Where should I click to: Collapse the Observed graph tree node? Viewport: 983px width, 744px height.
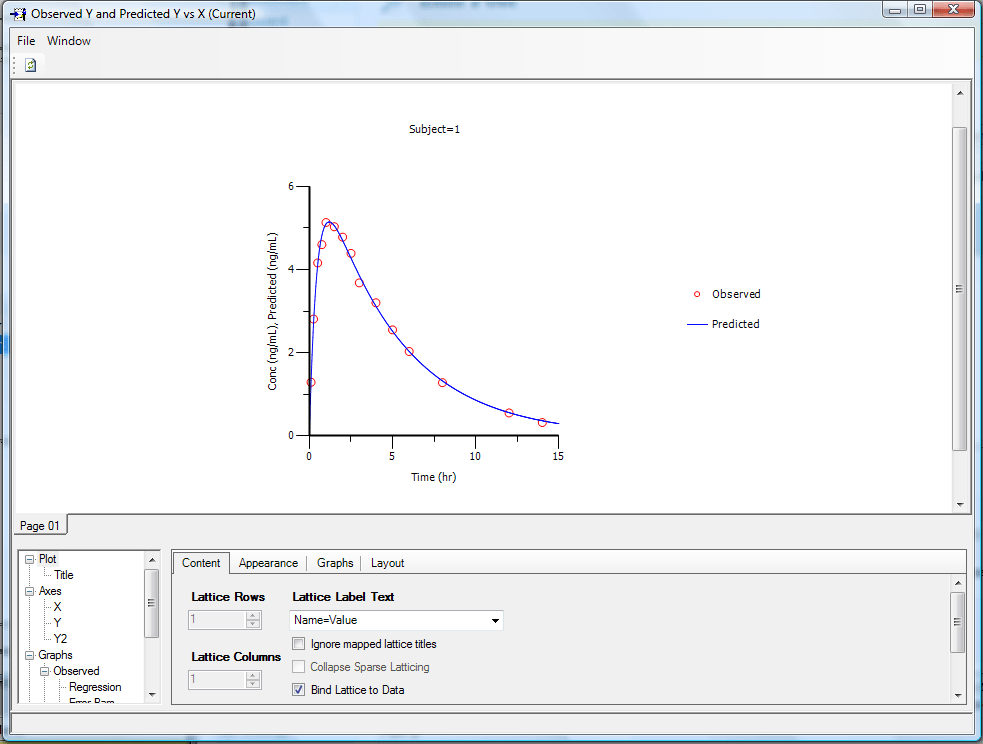point(45,671)
